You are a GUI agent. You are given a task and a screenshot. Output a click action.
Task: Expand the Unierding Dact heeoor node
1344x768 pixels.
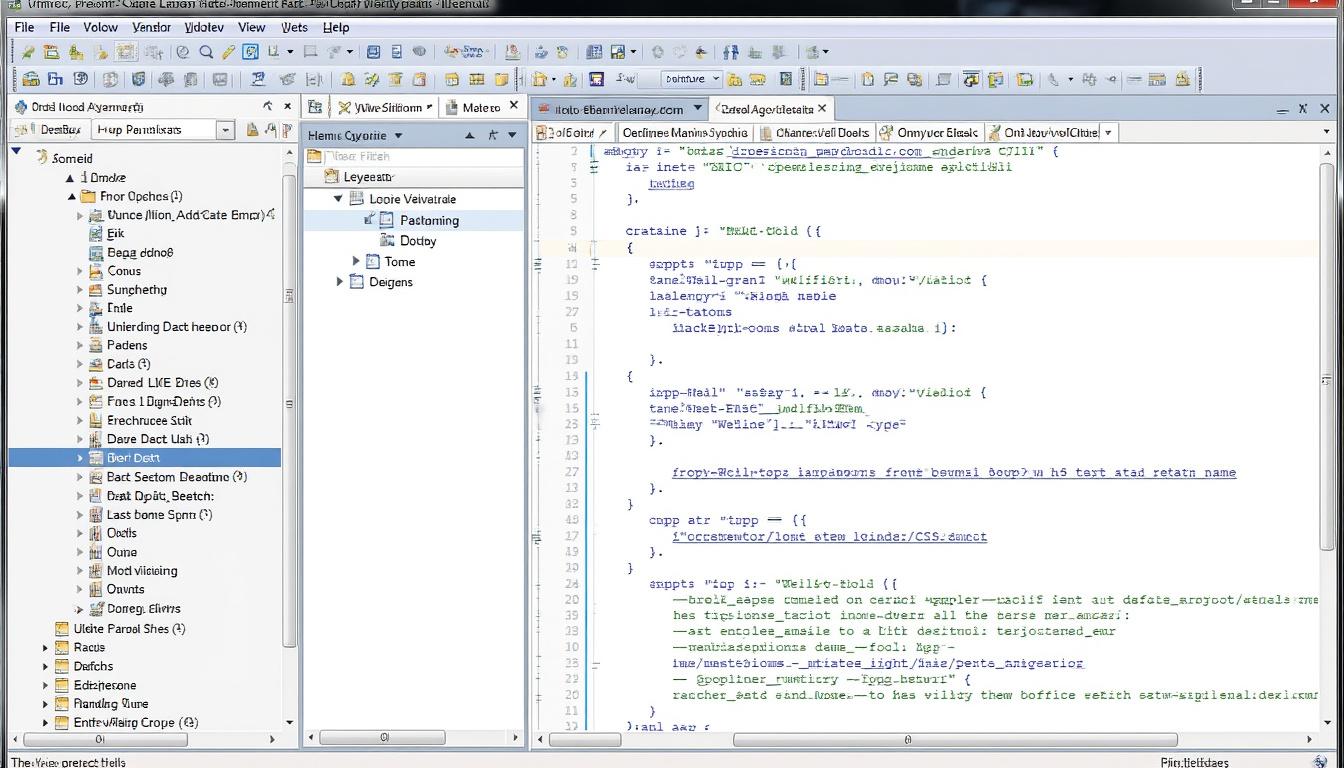click(x=80, y=327)
